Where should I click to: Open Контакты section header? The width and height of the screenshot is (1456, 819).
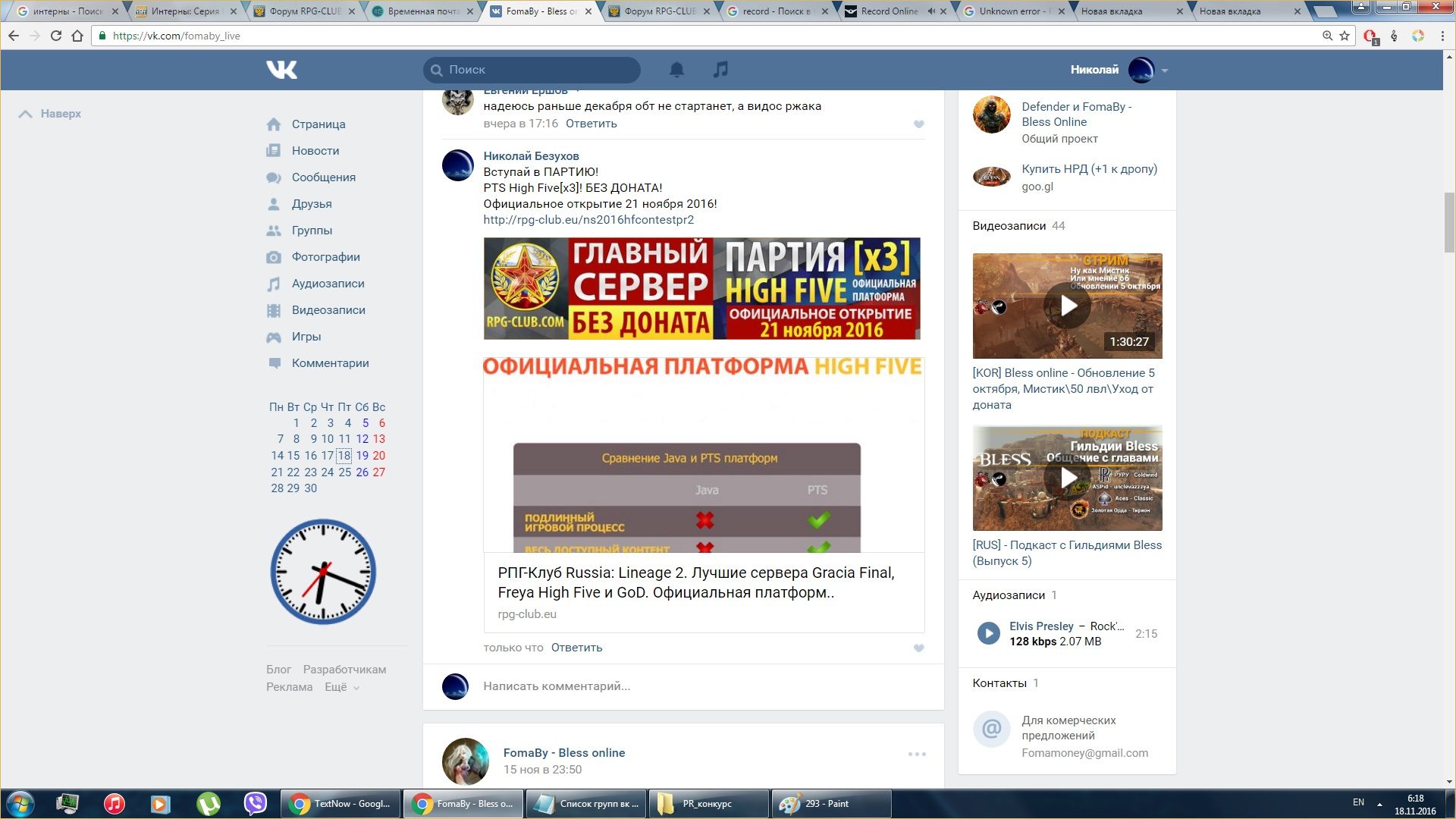pyautogui.click(x=1006, y=683)
